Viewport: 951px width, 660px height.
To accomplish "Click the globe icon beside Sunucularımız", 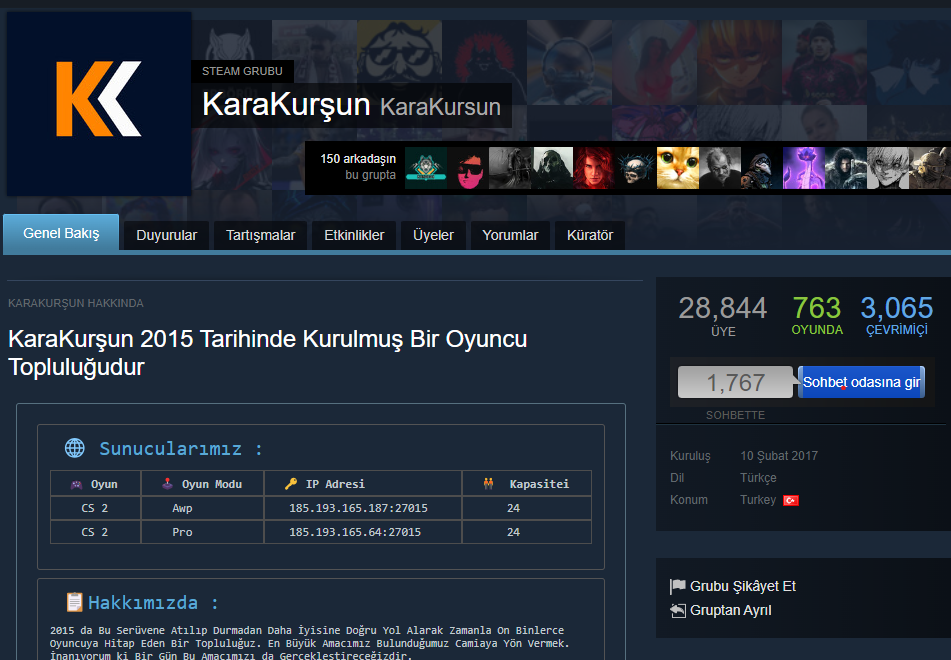I will 75,448.
